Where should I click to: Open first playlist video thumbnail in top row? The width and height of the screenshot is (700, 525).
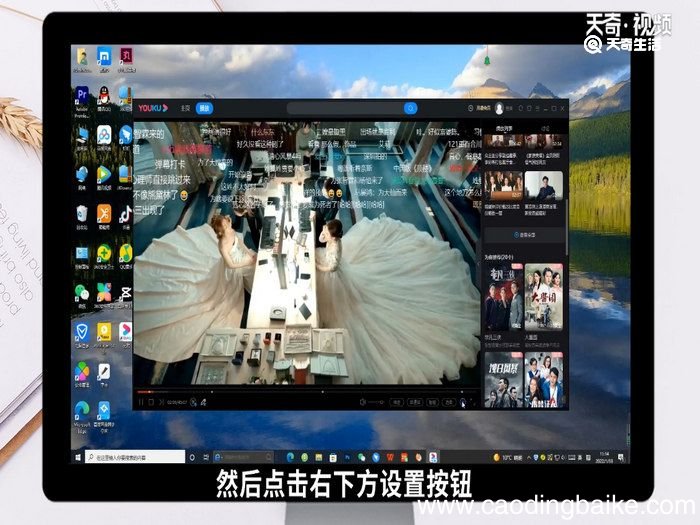[503, 141]
